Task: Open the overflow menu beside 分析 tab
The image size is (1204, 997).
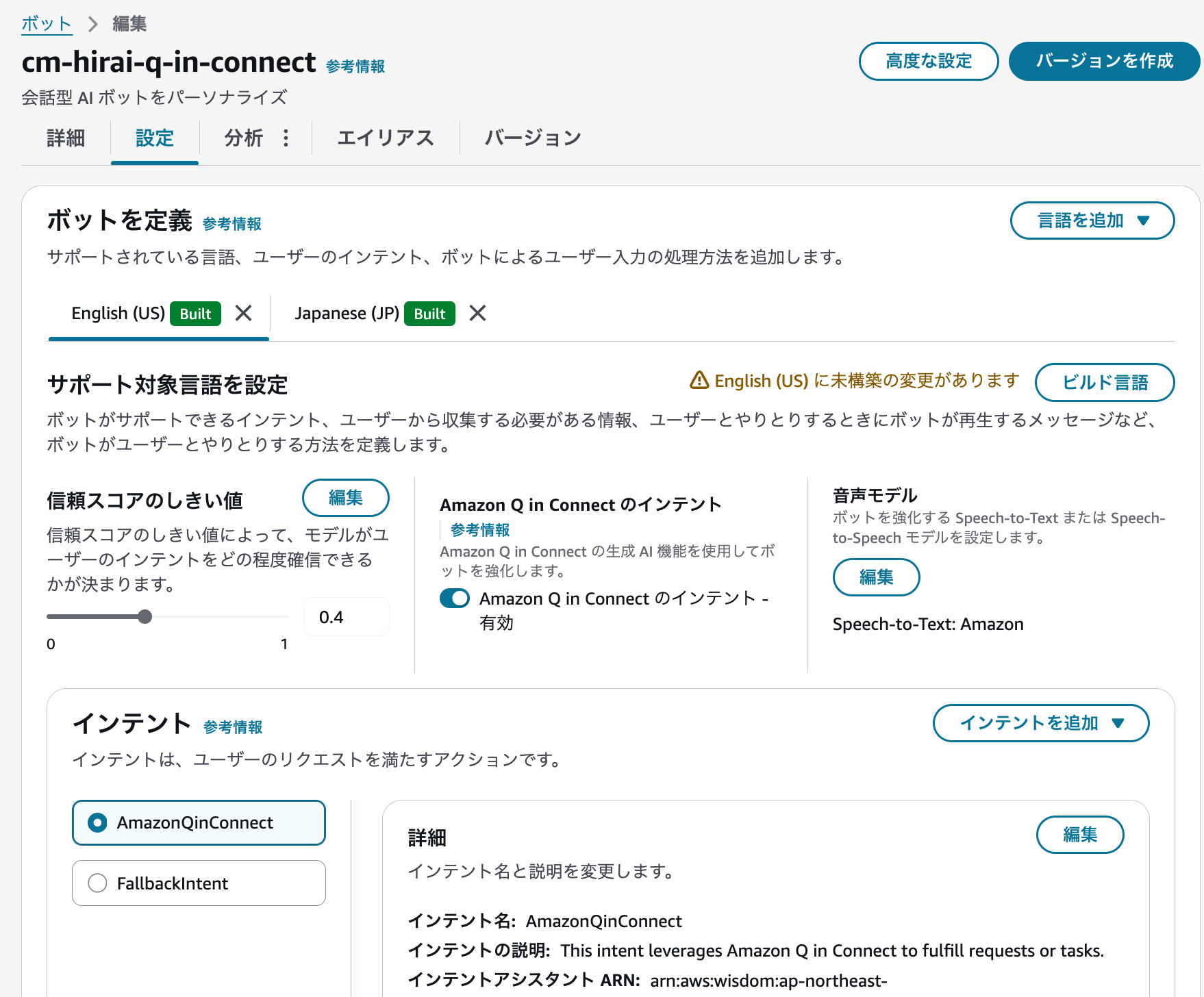Action: click(286, 138)
